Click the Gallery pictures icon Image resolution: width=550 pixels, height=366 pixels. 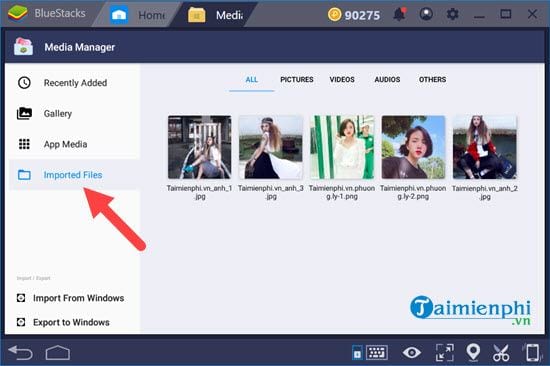24,113
